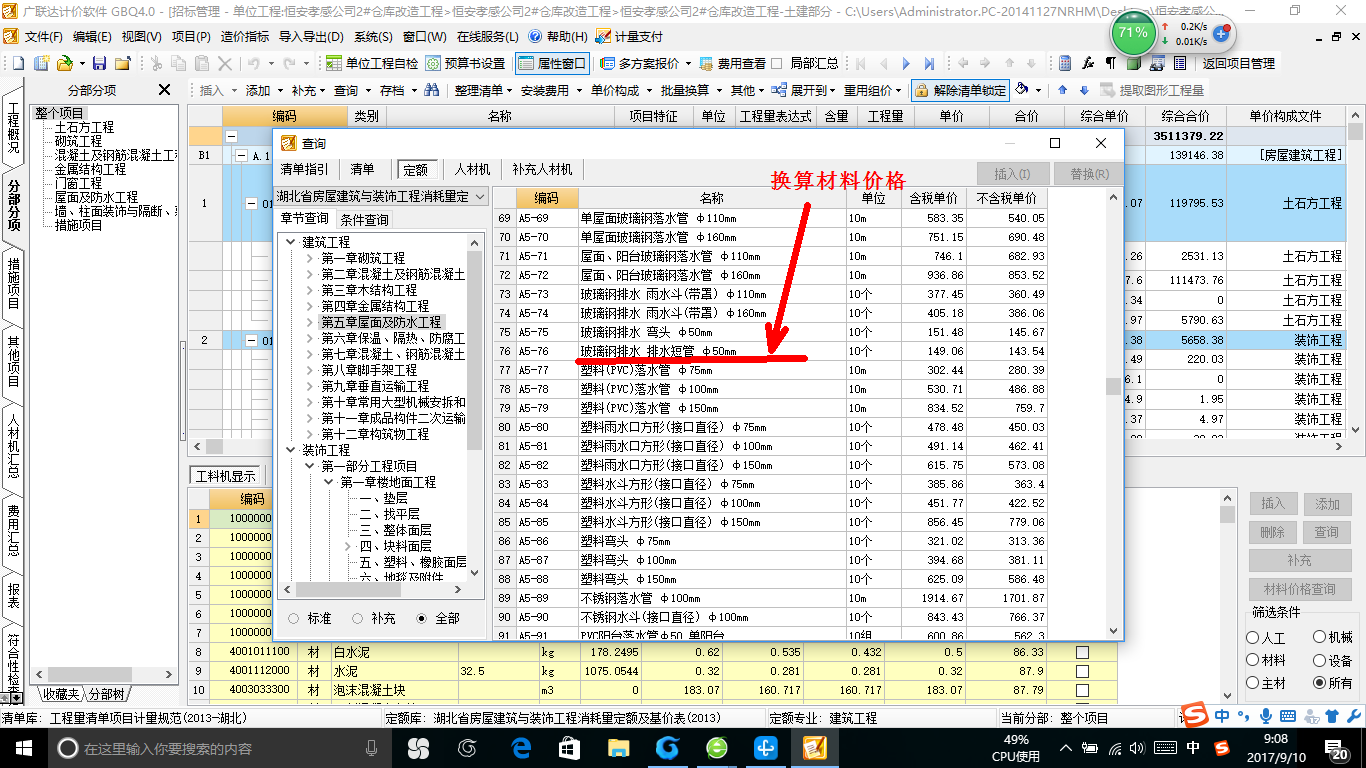This screenshot has width=1366, height=768.
Task: Open the Microsoft Store taskbar icon
Action: click(x=570, y=747)
